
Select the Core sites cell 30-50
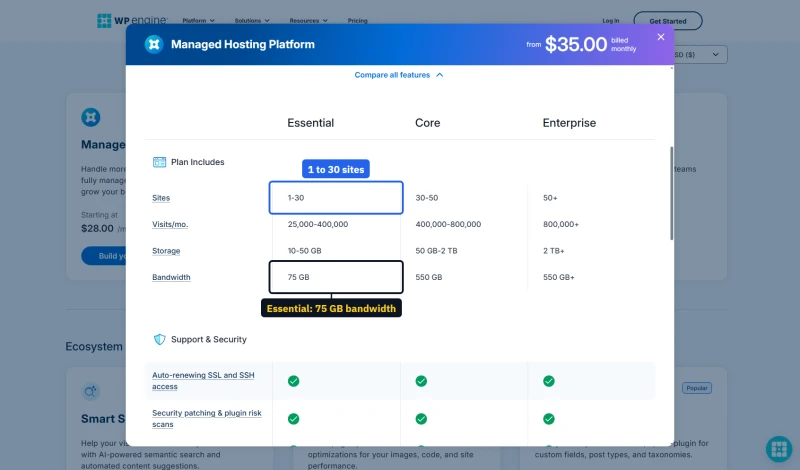click(427, 198)
